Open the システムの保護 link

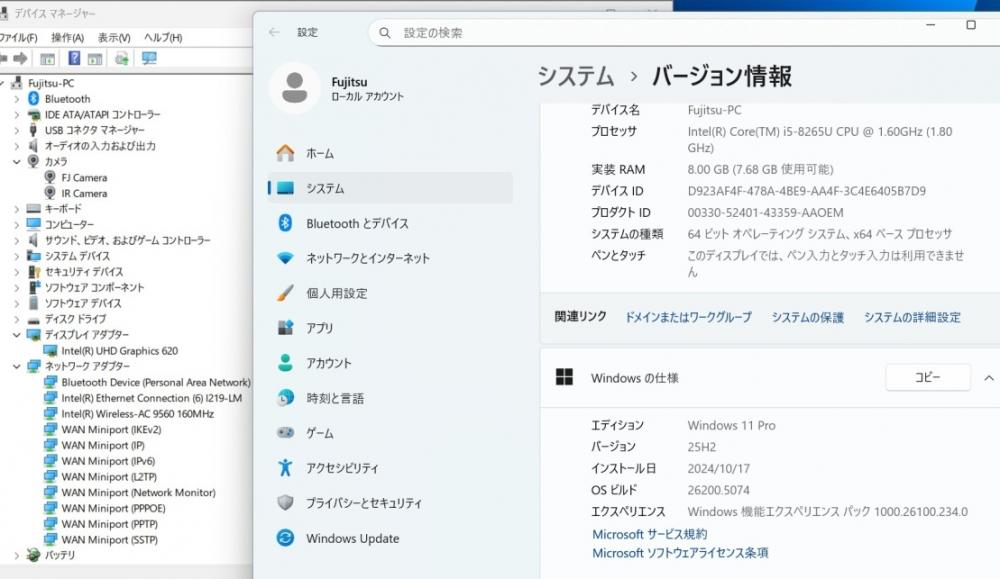click(x=807, y=317)
